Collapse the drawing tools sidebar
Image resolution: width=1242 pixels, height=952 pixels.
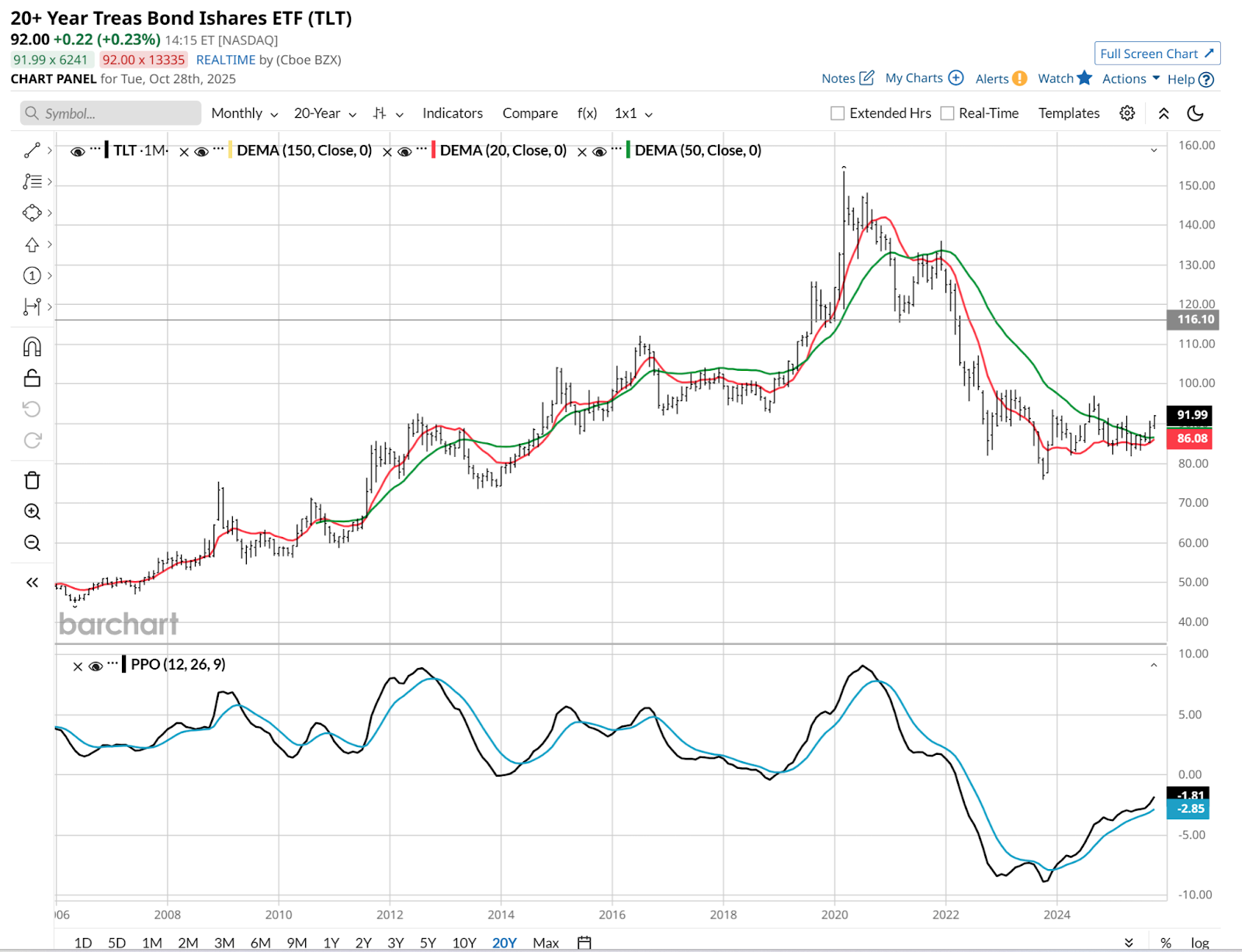(x=32, y=583)
